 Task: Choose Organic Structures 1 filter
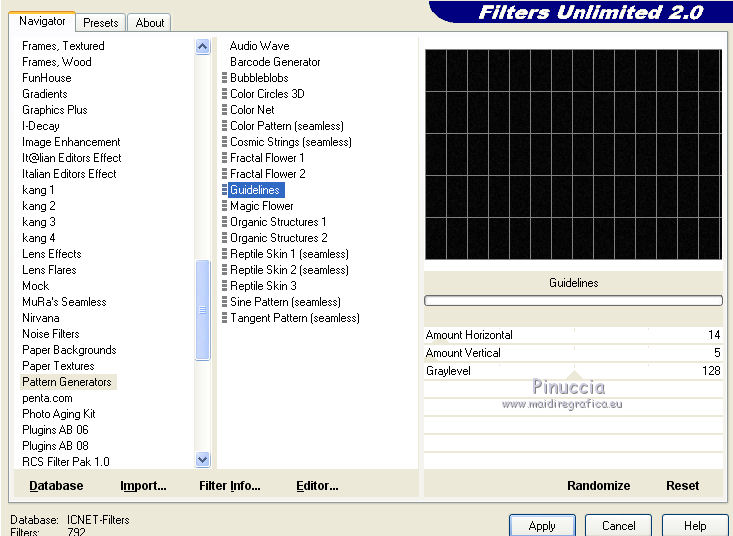click(278, 222)
